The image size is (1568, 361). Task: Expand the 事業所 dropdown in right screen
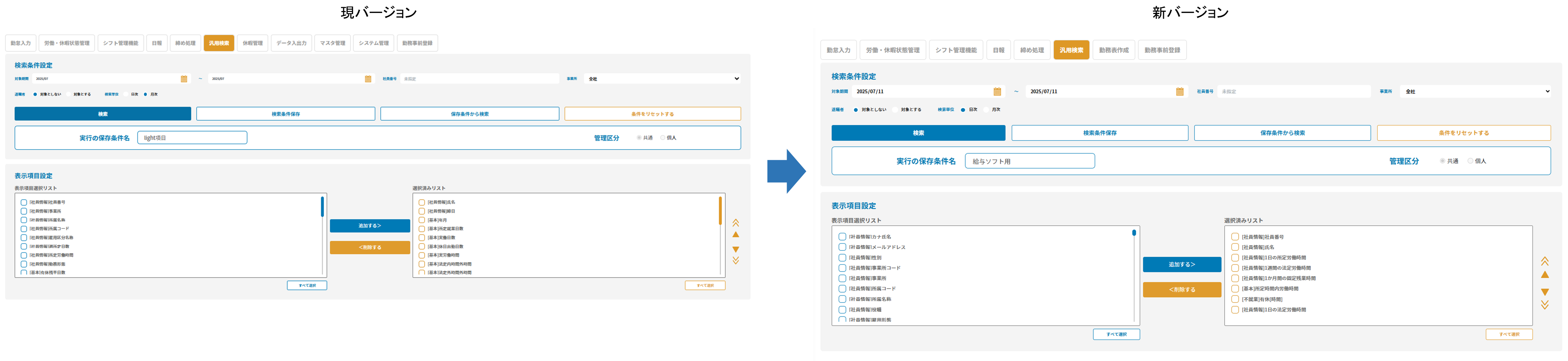1475,91
